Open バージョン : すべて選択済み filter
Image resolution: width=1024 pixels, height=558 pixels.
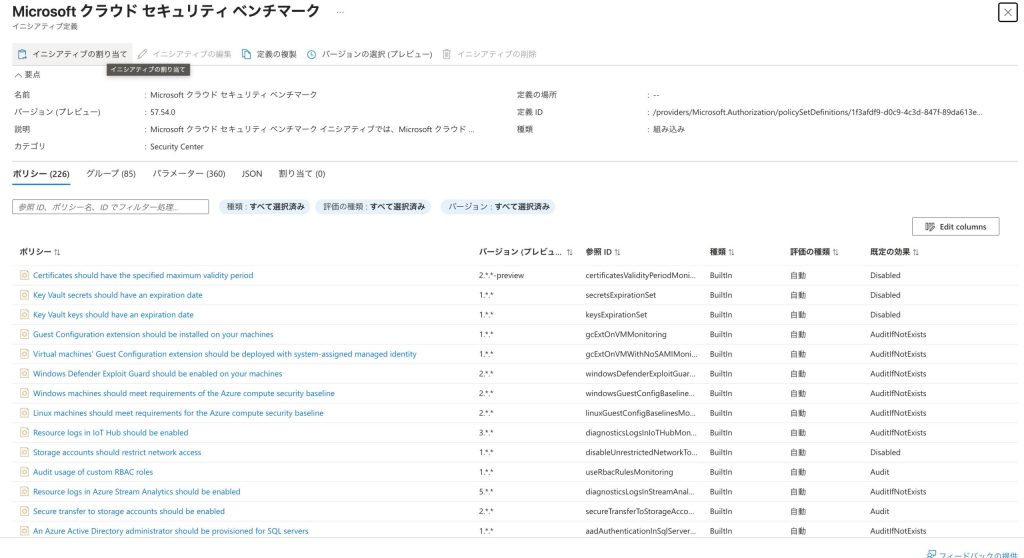click(x=498, y=207)
